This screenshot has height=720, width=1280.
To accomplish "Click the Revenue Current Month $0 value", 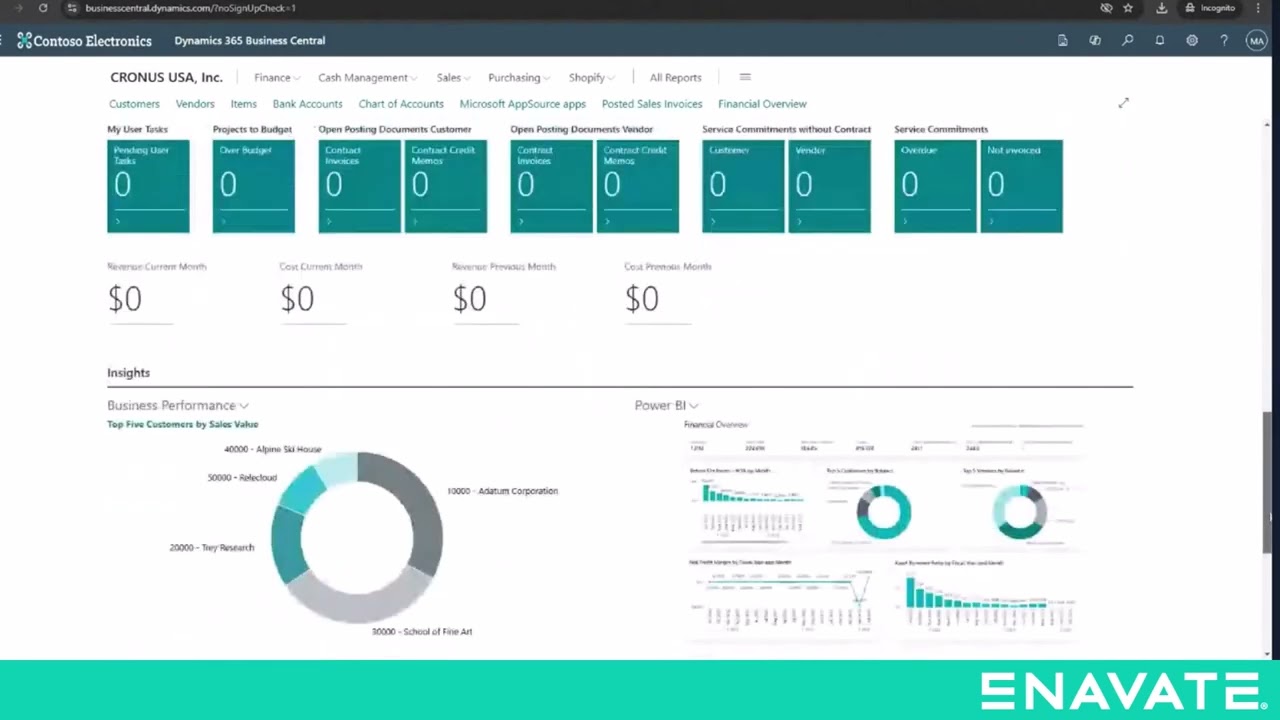I will coord(125,299).
